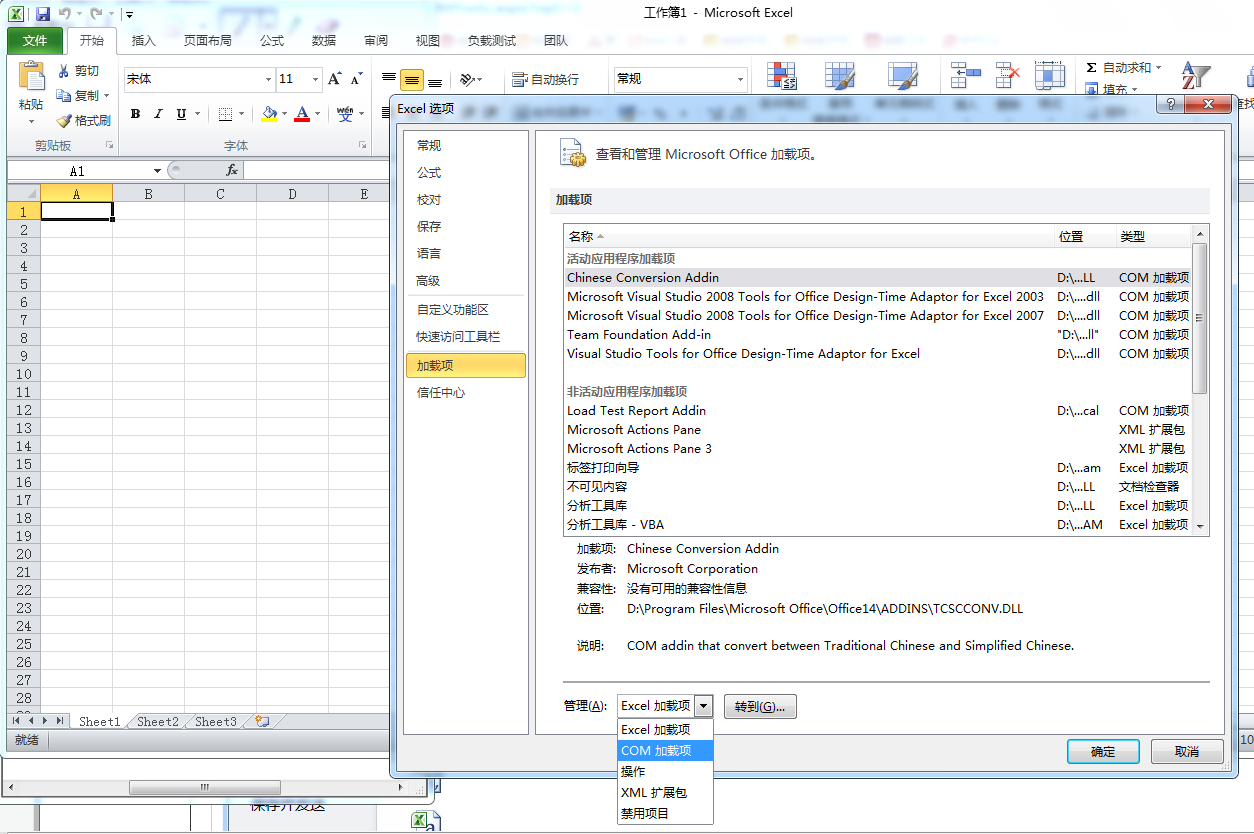Click the highlighted middle align icon
Viewport: 1254px width, 834px height.
412,80
